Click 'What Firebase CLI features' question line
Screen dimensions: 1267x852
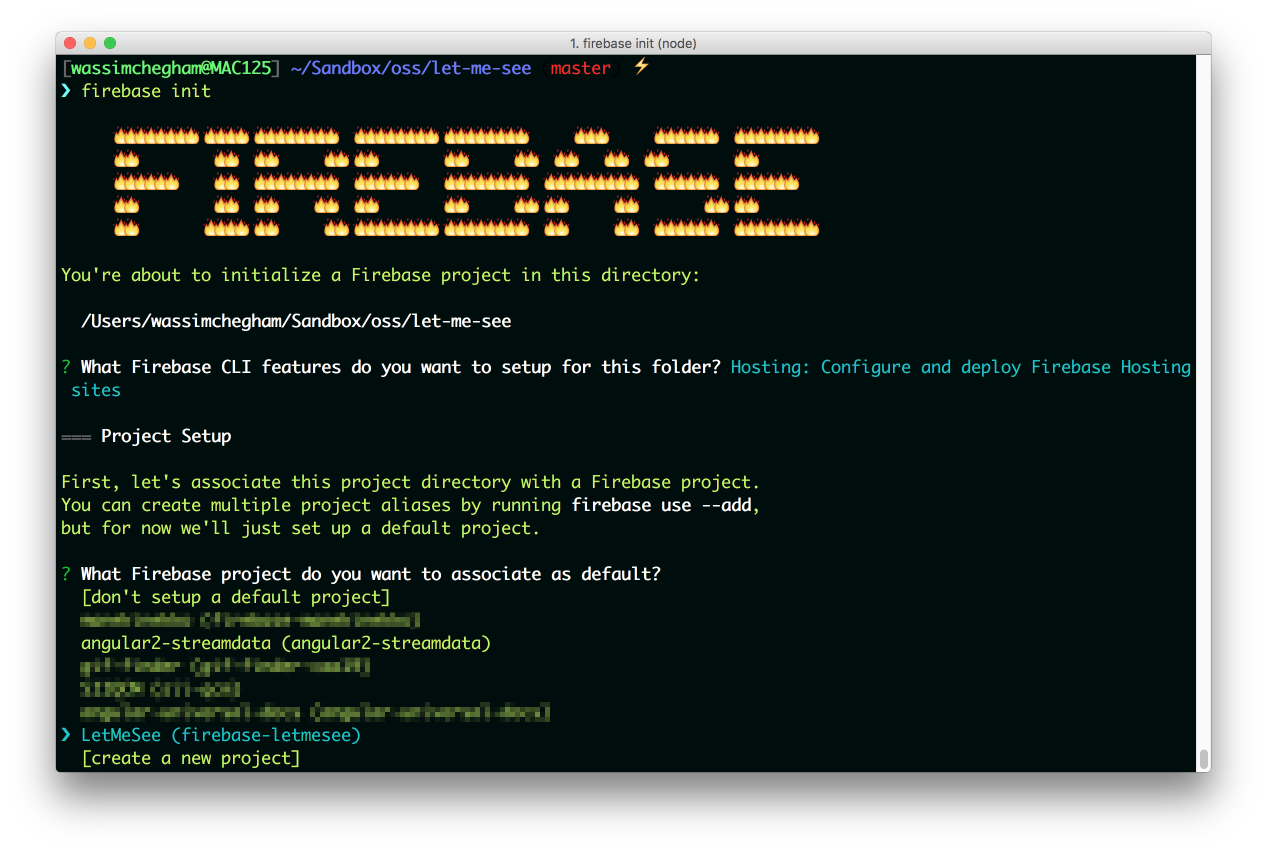click(x=401, y=367)
